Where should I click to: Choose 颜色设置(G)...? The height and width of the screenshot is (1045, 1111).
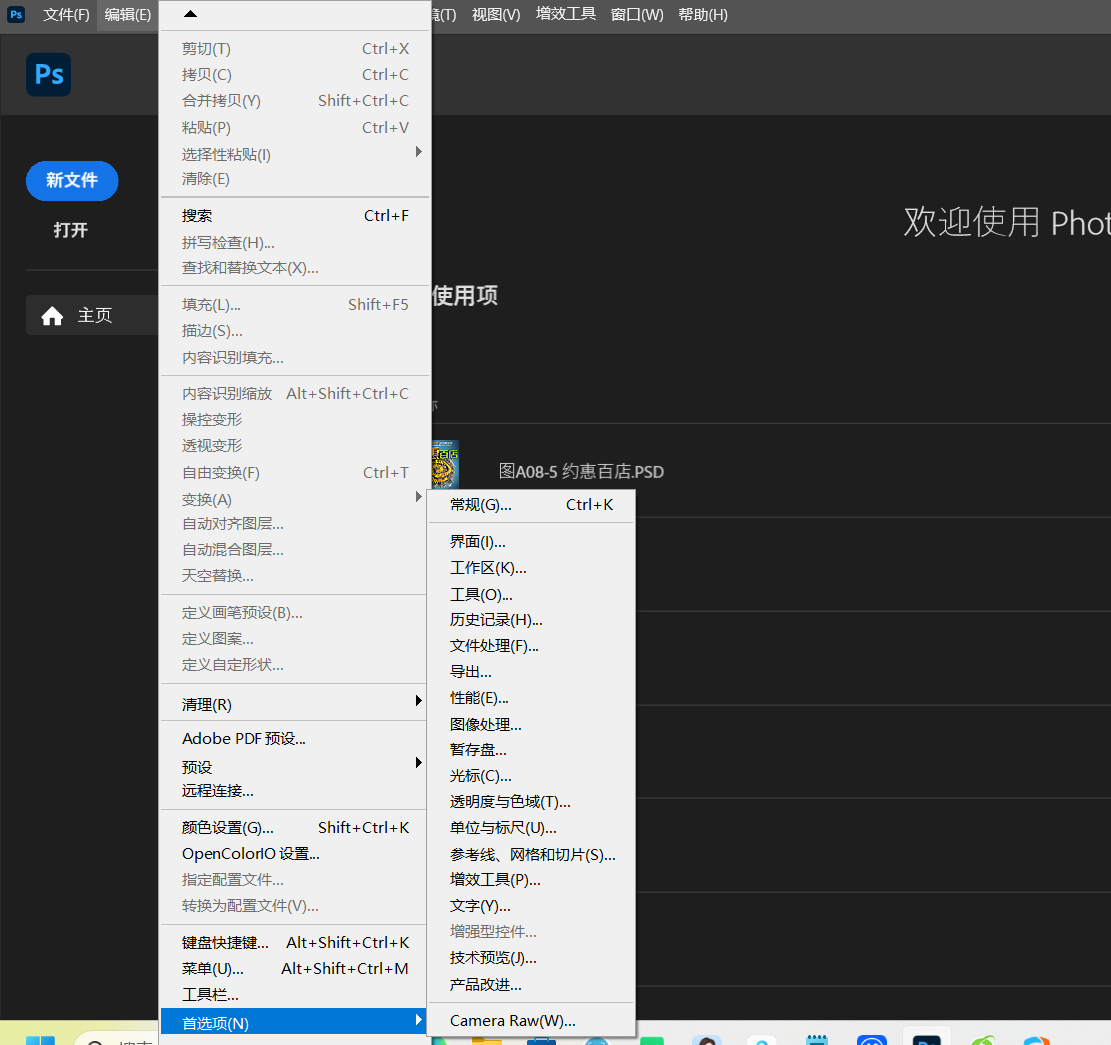[x=295, y=827]
